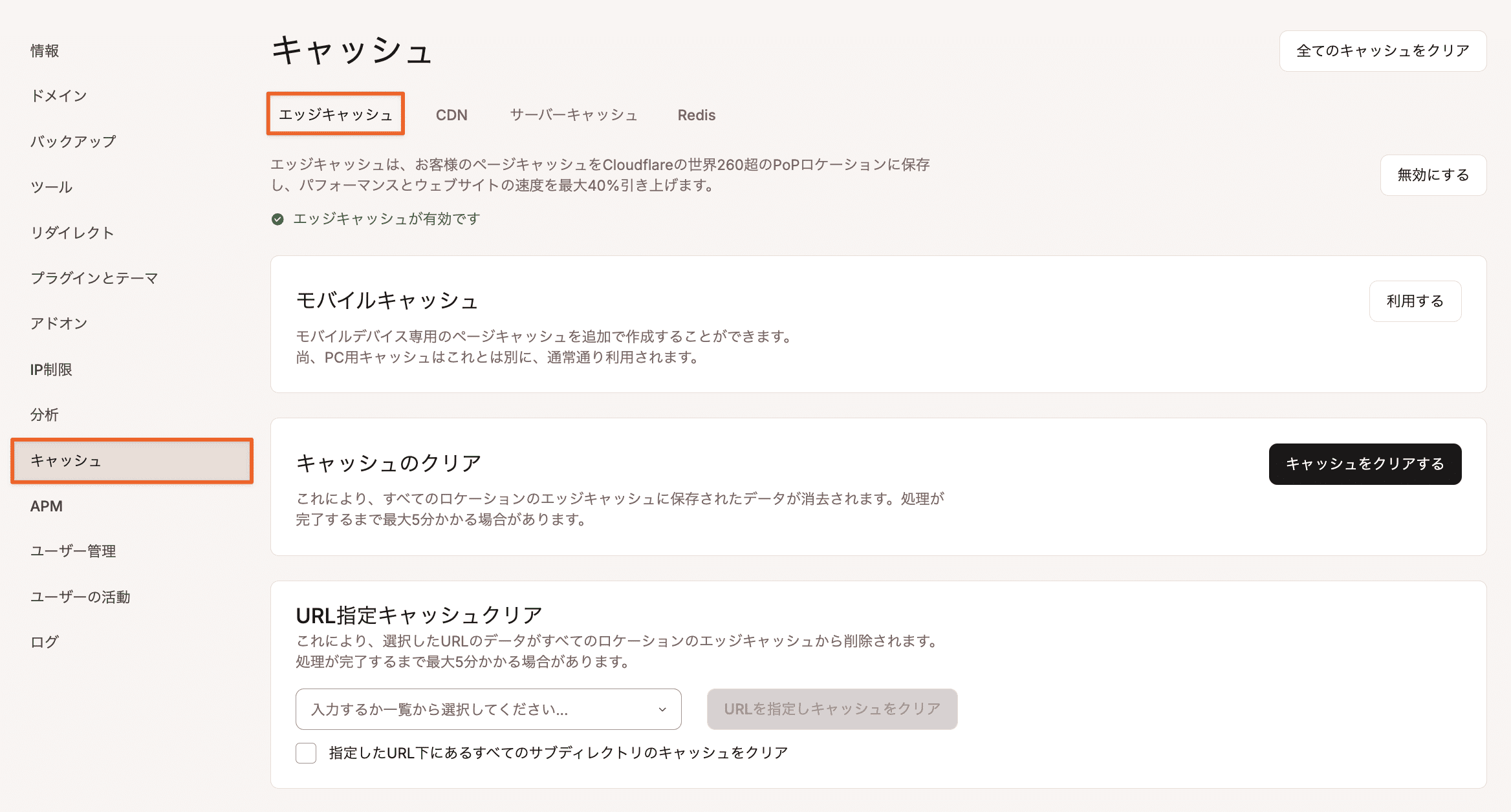Navigate to リダイレクト settings
The height and width of the screenshot is (812, 1511).
[73, 232]
